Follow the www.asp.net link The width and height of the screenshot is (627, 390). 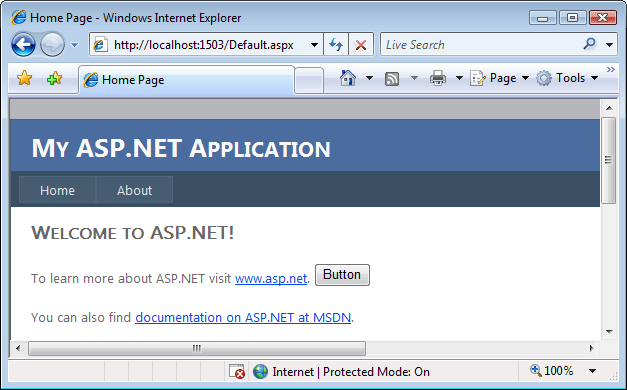pyautogui.click(x=271, y=278)
